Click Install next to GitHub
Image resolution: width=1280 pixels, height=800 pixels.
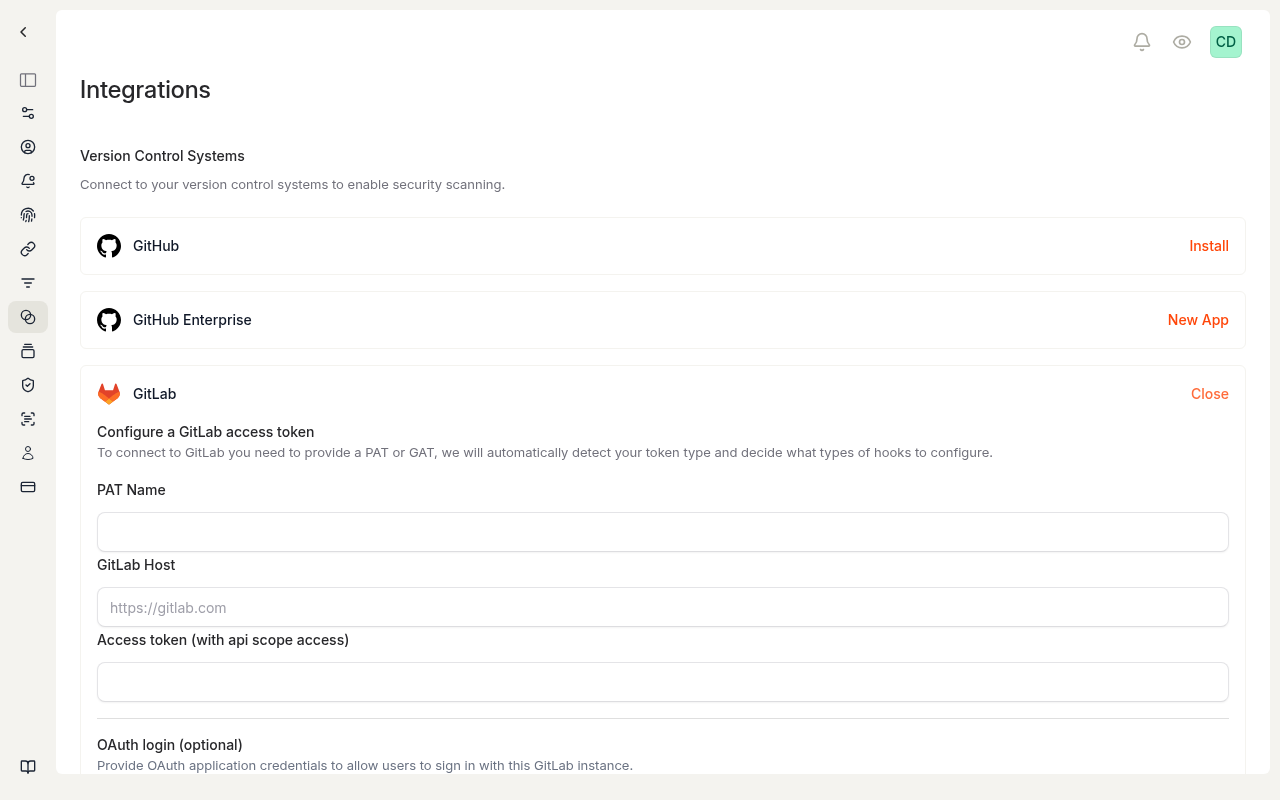[1208, 246]
